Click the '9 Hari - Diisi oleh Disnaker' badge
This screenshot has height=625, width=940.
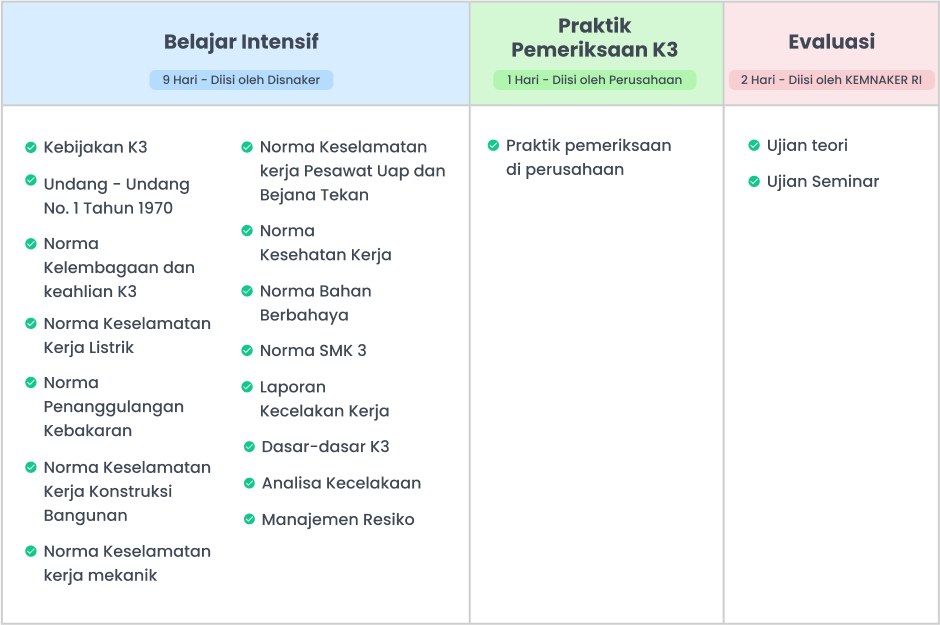pyautogui.click(x=241, y=80)
